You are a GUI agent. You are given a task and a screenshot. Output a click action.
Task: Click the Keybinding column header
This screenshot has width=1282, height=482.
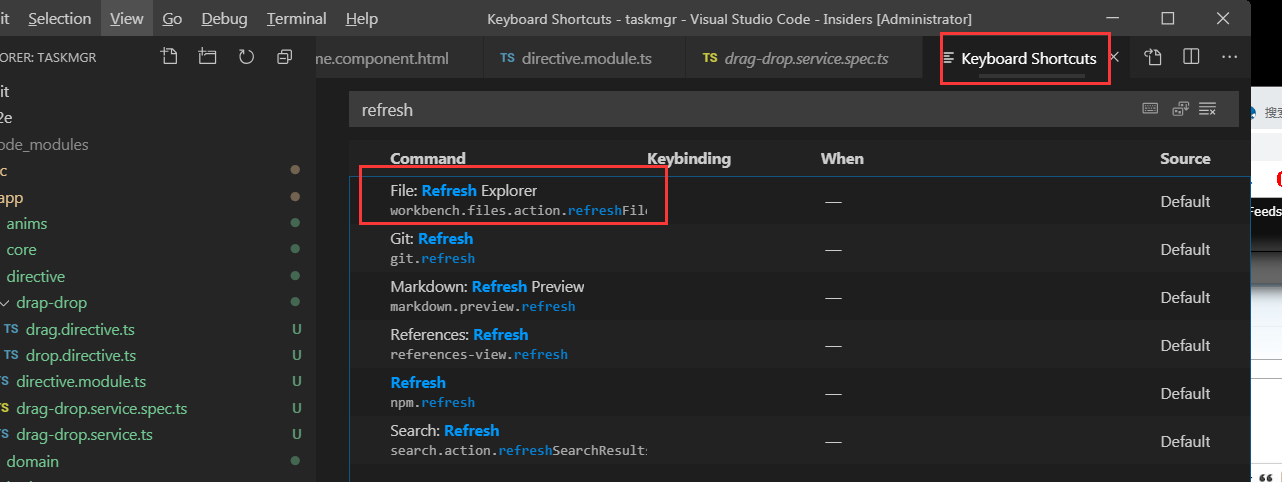click(x=689, y=158)
